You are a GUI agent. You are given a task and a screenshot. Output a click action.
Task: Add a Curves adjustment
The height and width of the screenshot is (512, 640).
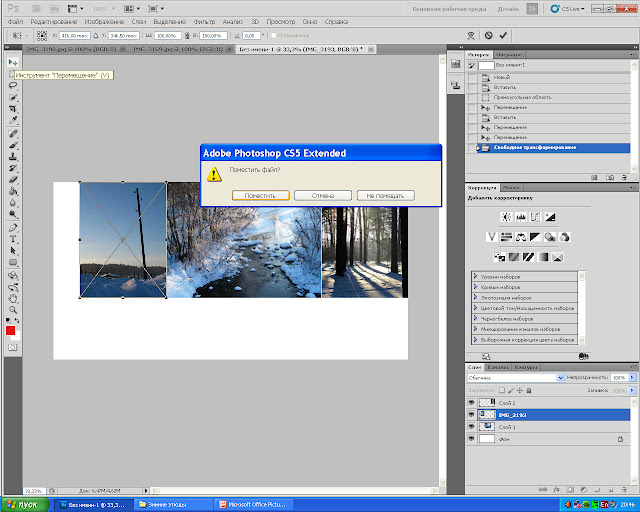coord(535,217)
